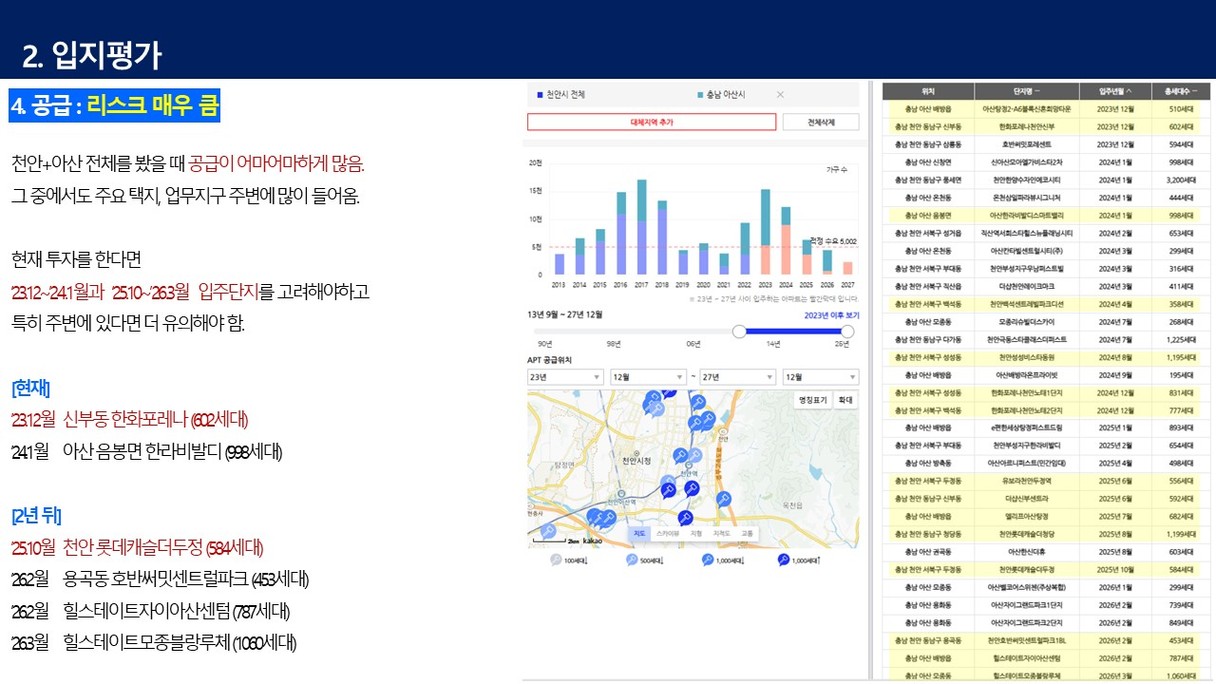1216x684 pixels.
Task: Click the kakao logo on the map
Action: pyautogui.click(x=594, y=540)
